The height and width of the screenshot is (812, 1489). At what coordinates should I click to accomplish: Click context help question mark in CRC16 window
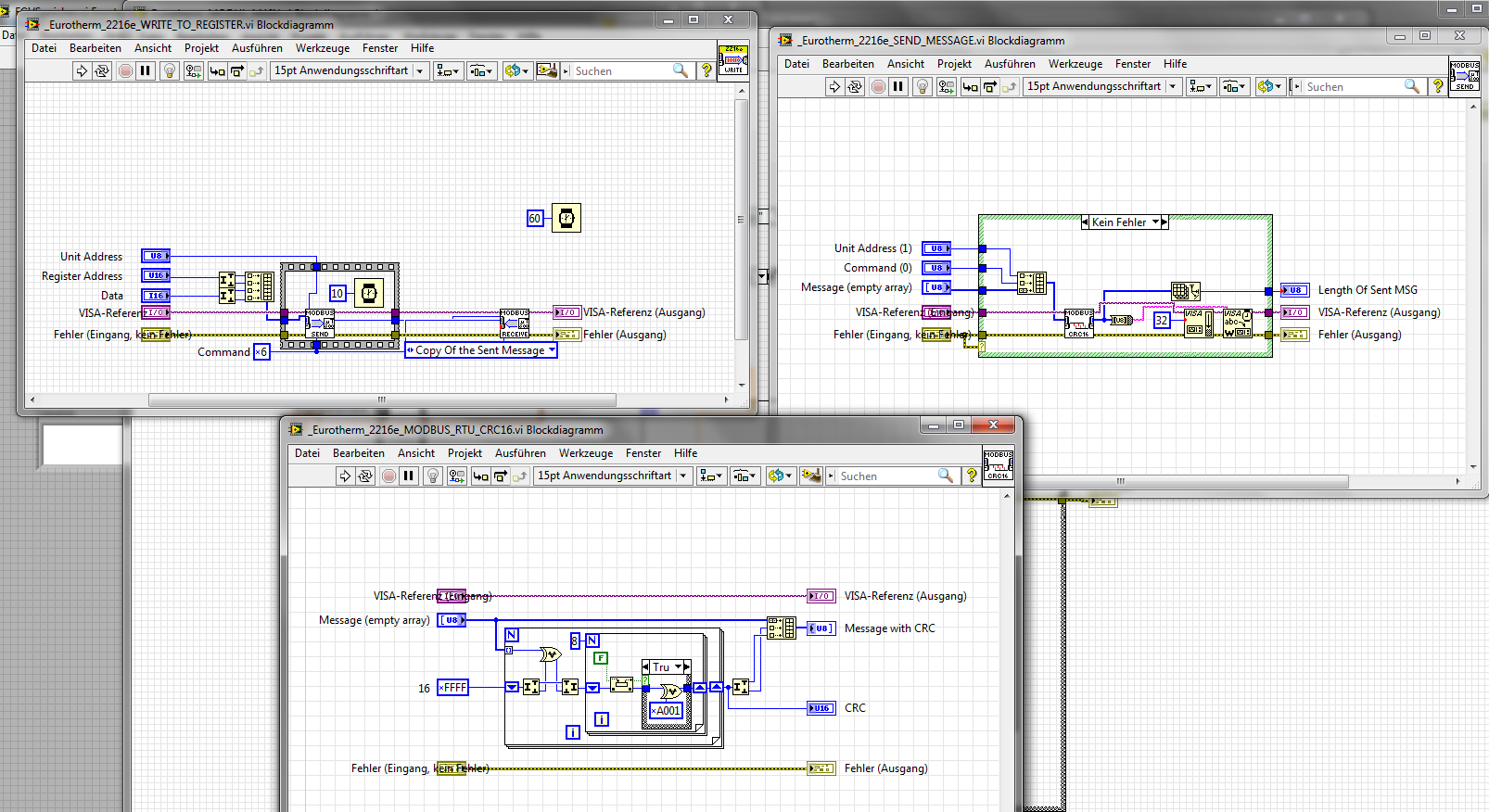(971, 476)
